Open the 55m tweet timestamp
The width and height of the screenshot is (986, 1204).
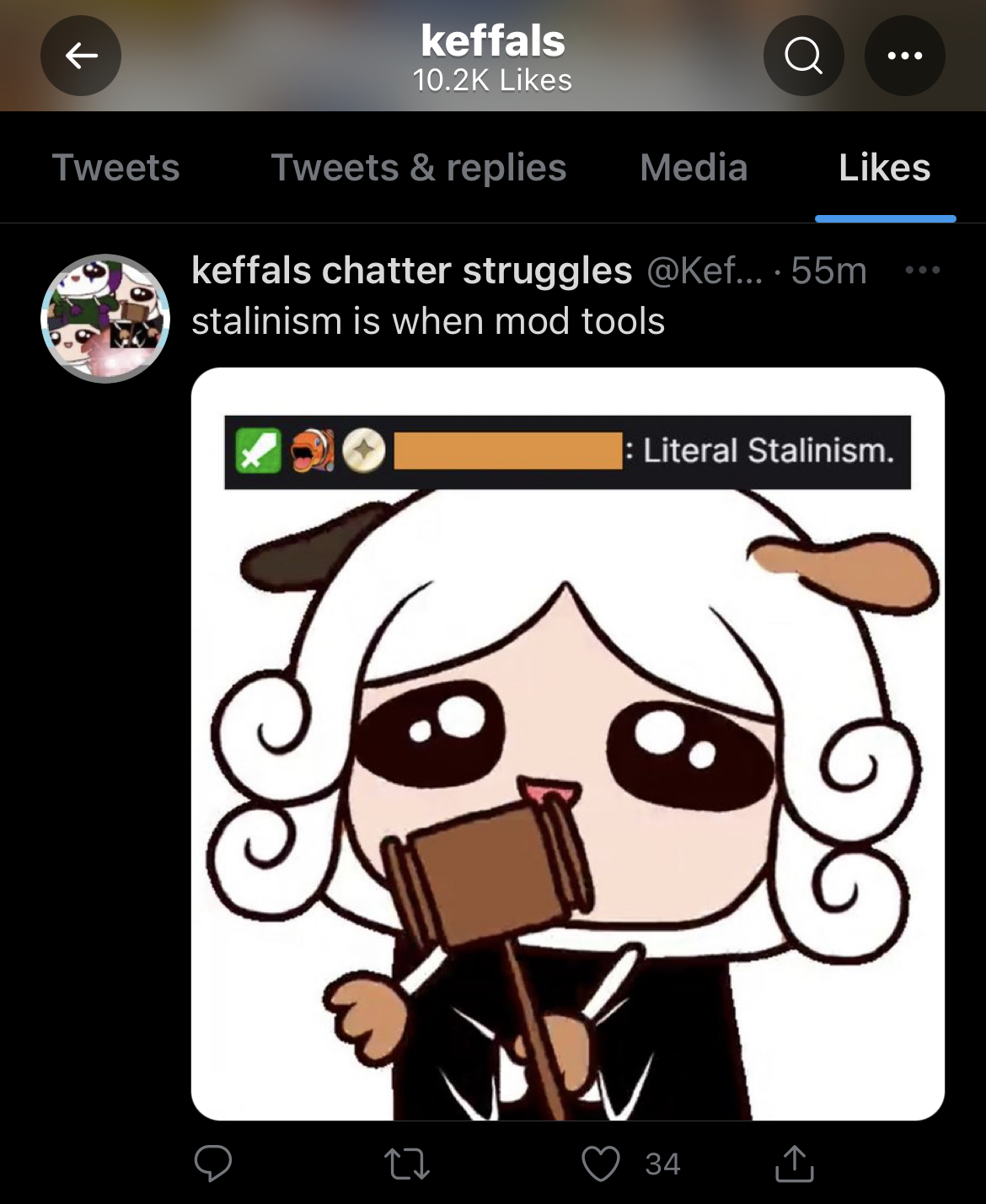pos(829,271)
